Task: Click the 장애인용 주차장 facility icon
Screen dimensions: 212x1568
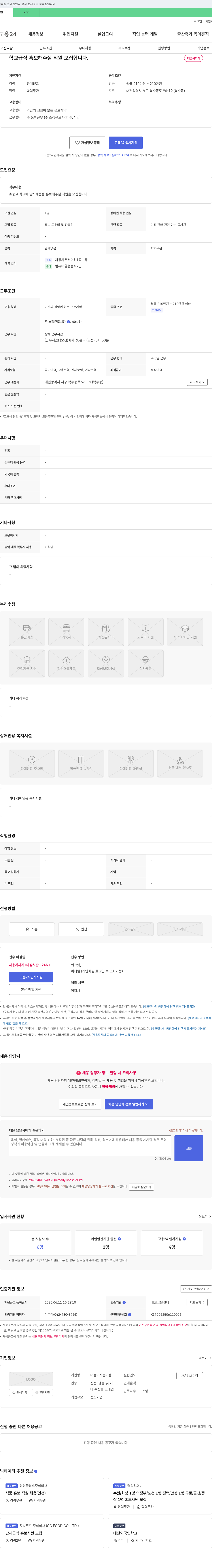Action: click(x=32, y=763)
